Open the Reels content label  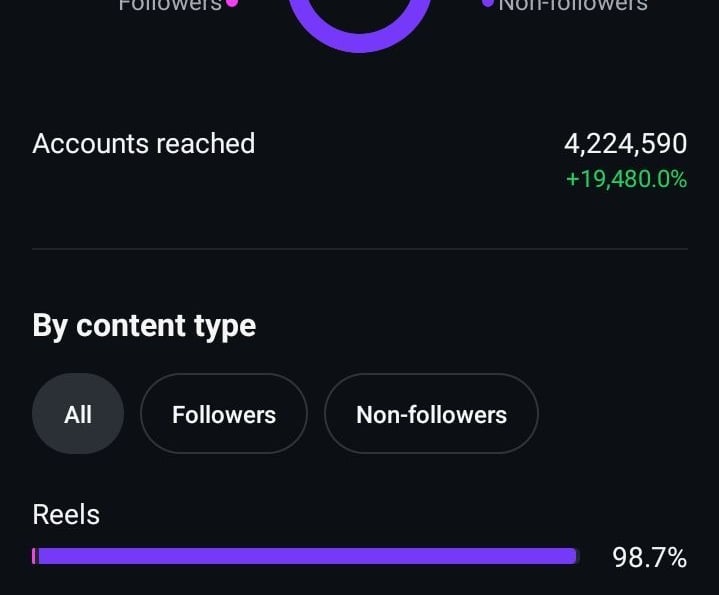click(x=66, y=515)
